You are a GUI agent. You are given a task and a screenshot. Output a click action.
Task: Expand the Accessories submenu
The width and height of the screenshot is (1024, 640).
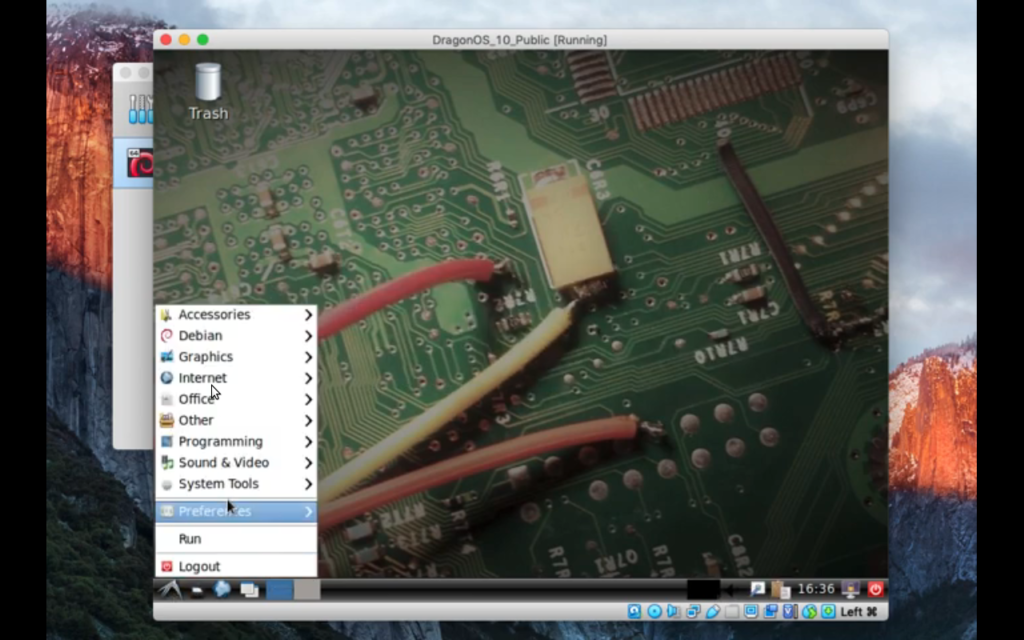coord(236,315)
